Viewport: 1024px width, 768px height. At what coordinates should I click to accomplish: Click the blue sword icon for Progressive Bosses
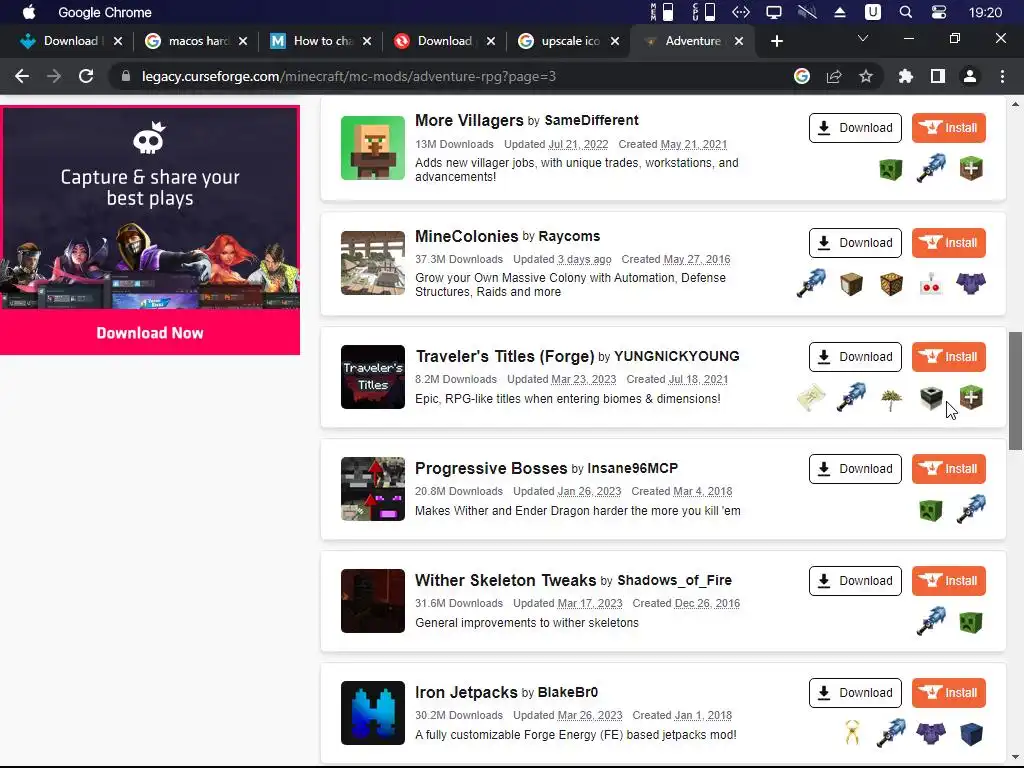click(x=971, y=509)
